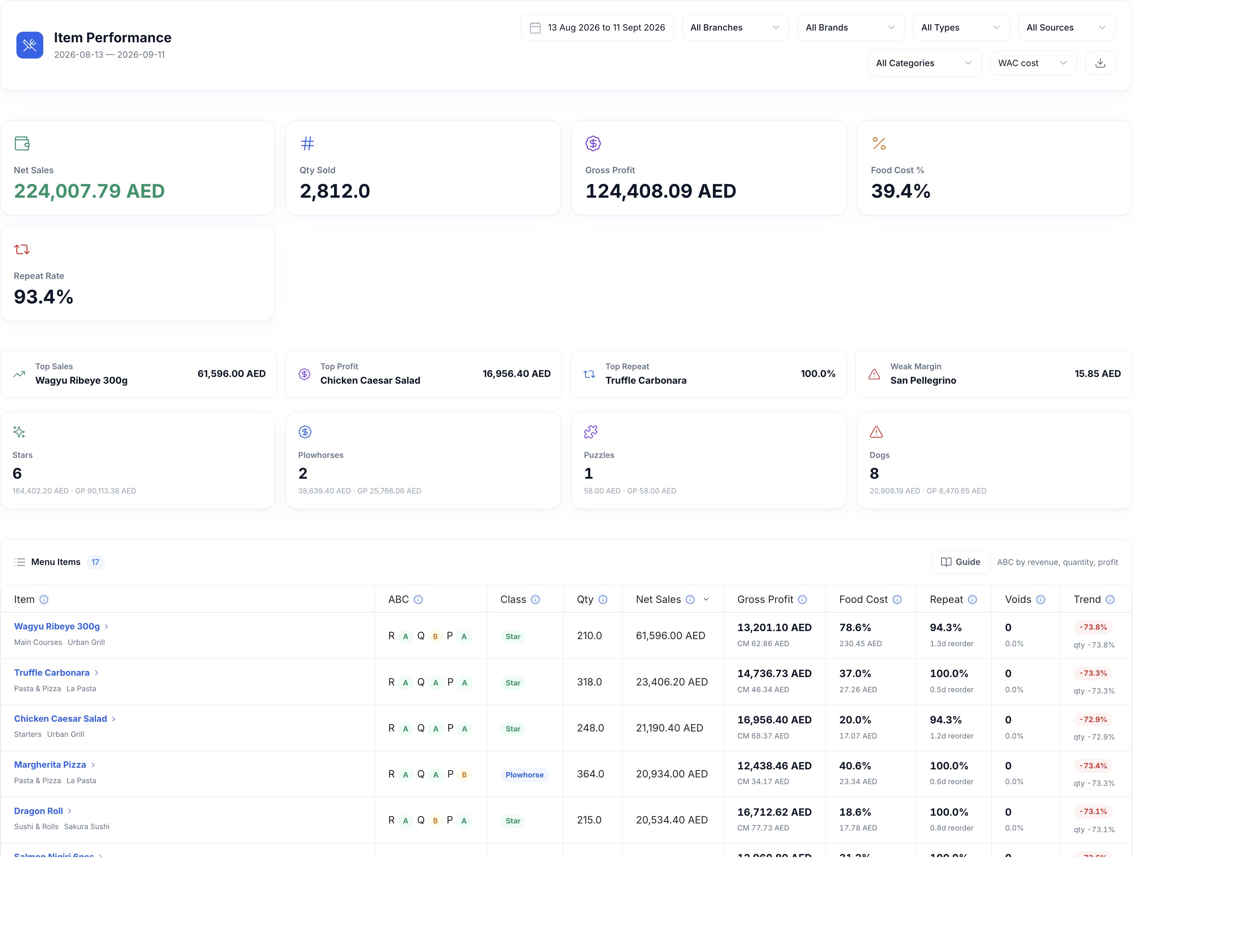Click the Net Sales wallet icon
This screenshot has width=1258, height=952.
point(22,143)
